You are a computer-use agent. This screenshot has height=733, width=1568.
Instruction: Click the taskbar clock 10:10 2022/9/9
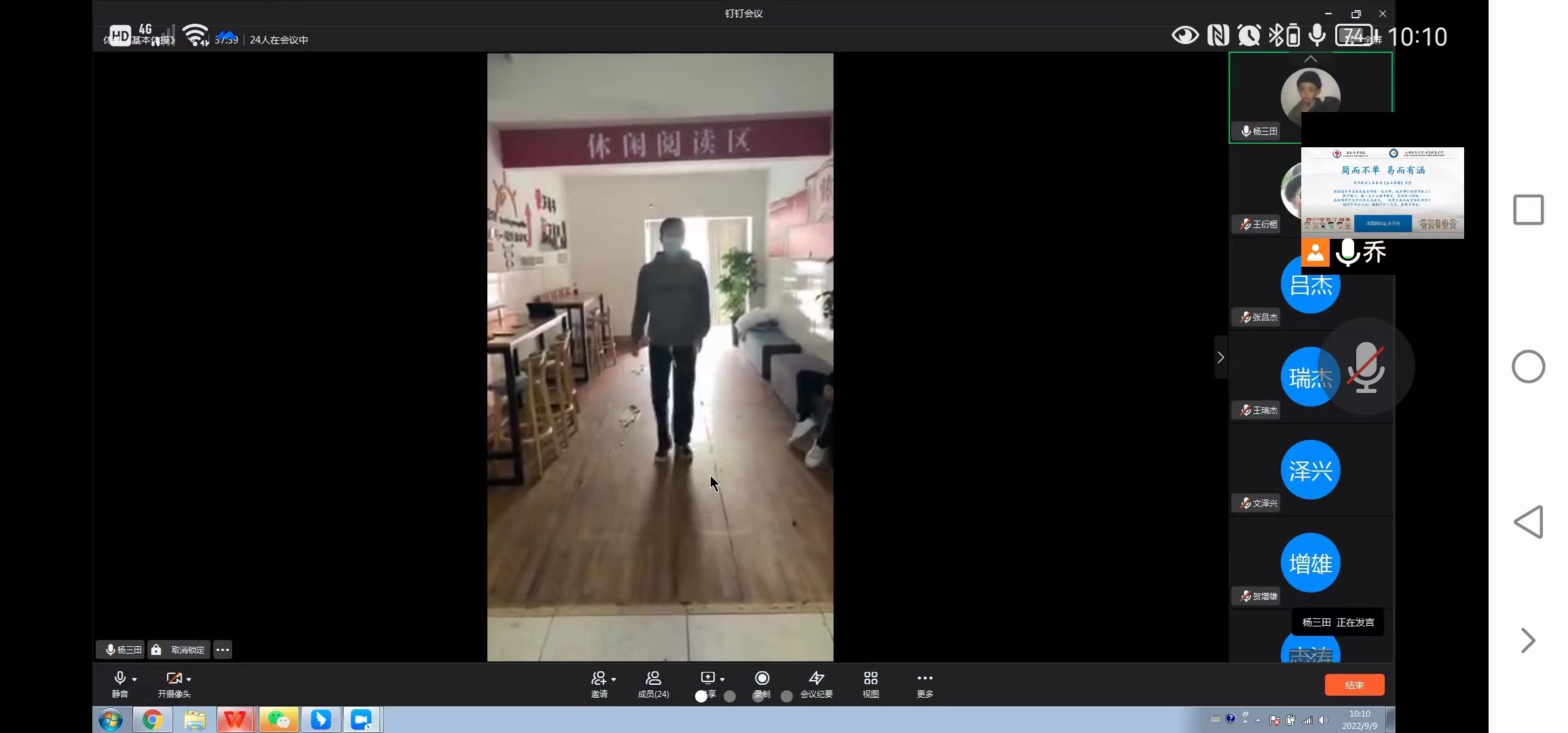pyautogui.click(x=1360, y=719)
